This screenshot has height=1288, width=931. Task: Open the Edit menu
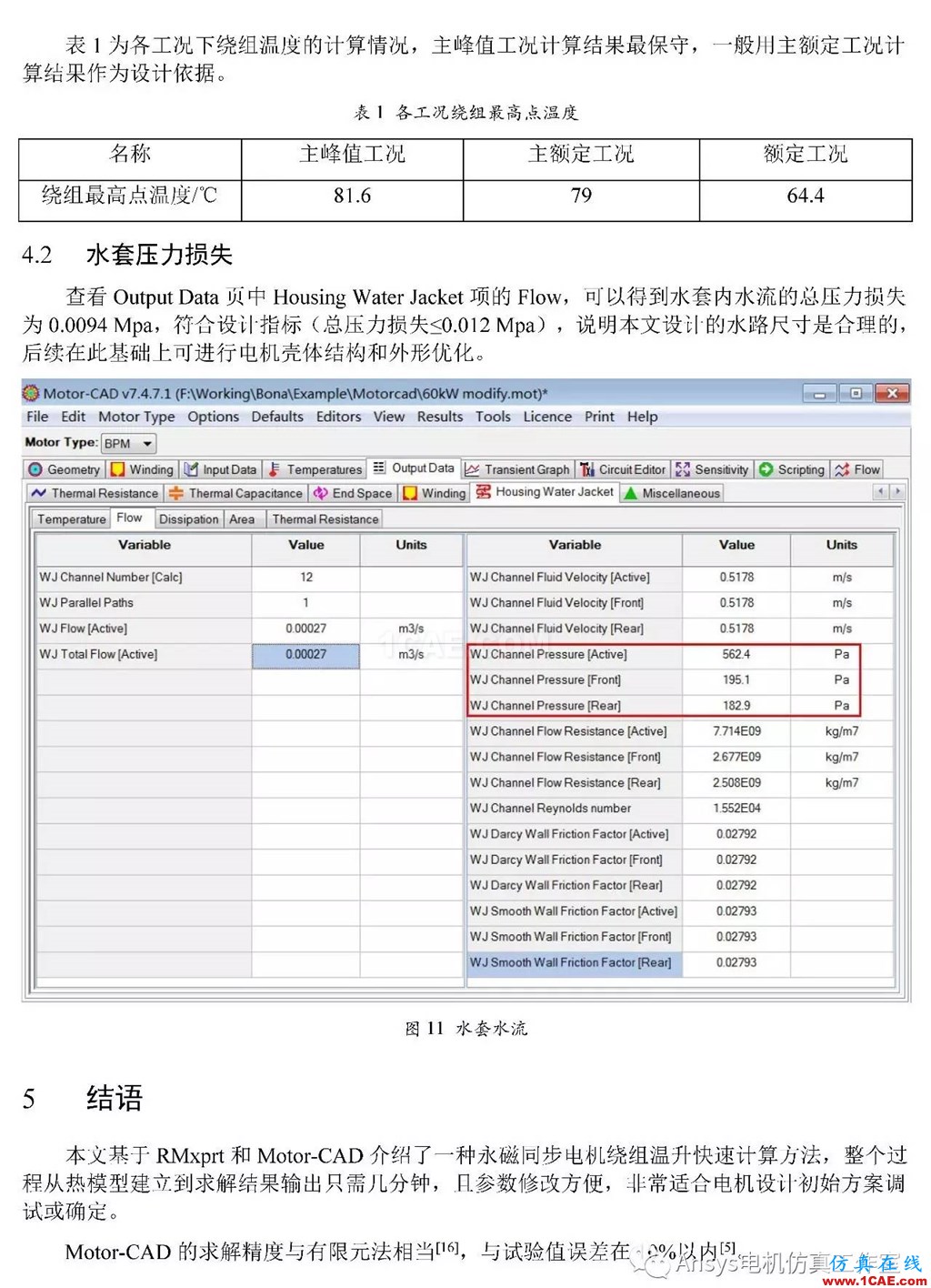coord(73,417)
